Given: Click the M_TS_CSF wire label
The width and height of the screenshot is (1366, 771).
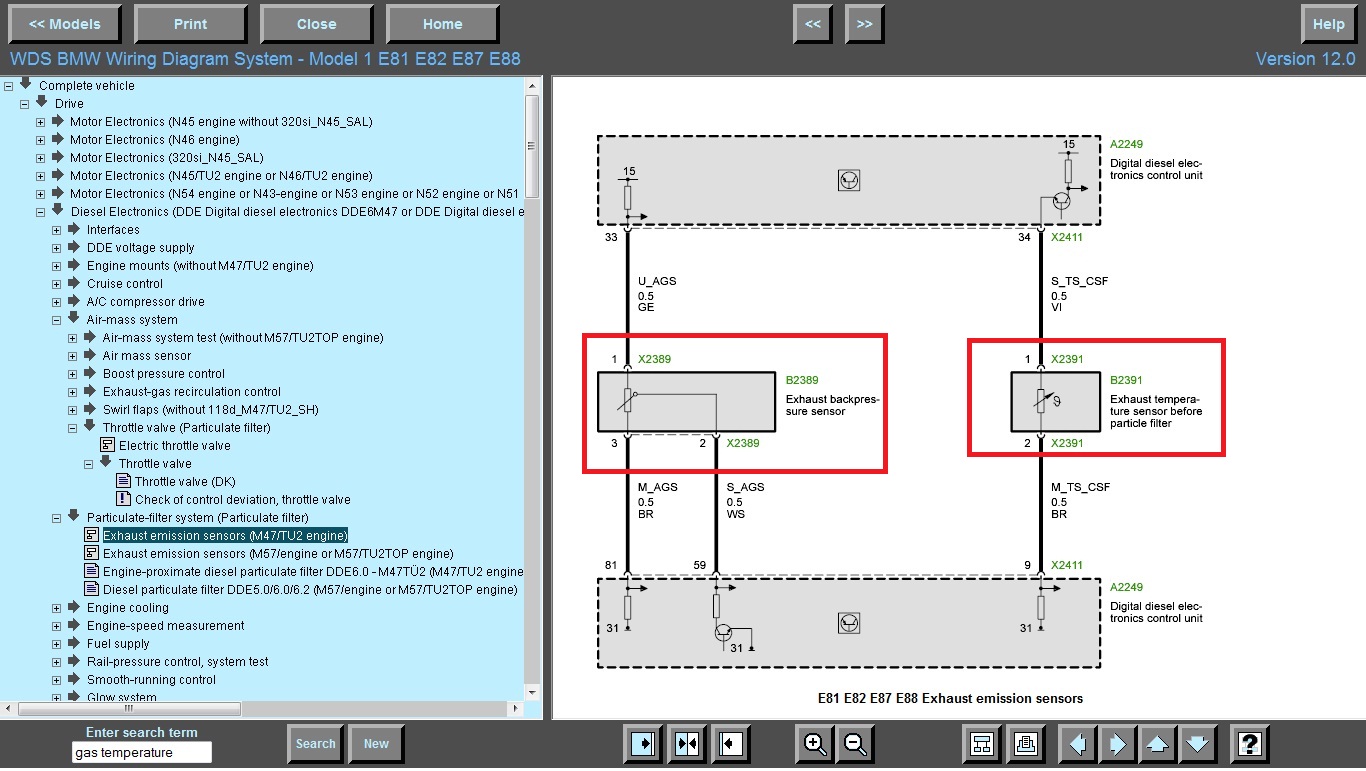Looking at the screenshot, I should point(1080,487).
